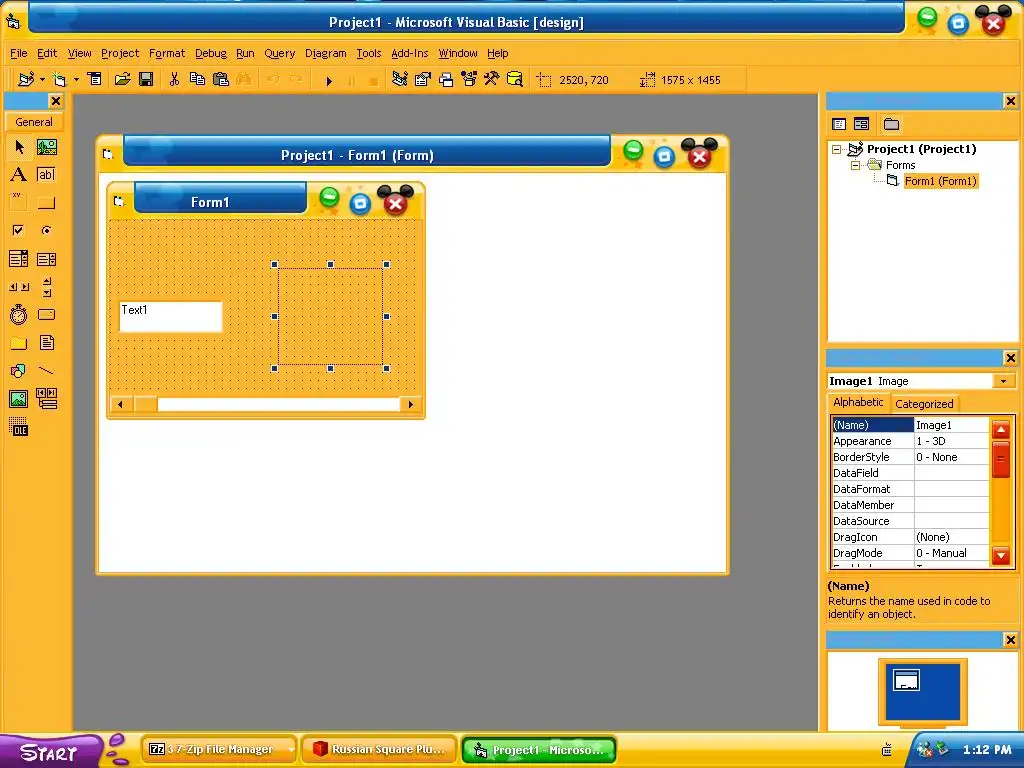Select the Pointer tool in toolbox

[19, 147]
